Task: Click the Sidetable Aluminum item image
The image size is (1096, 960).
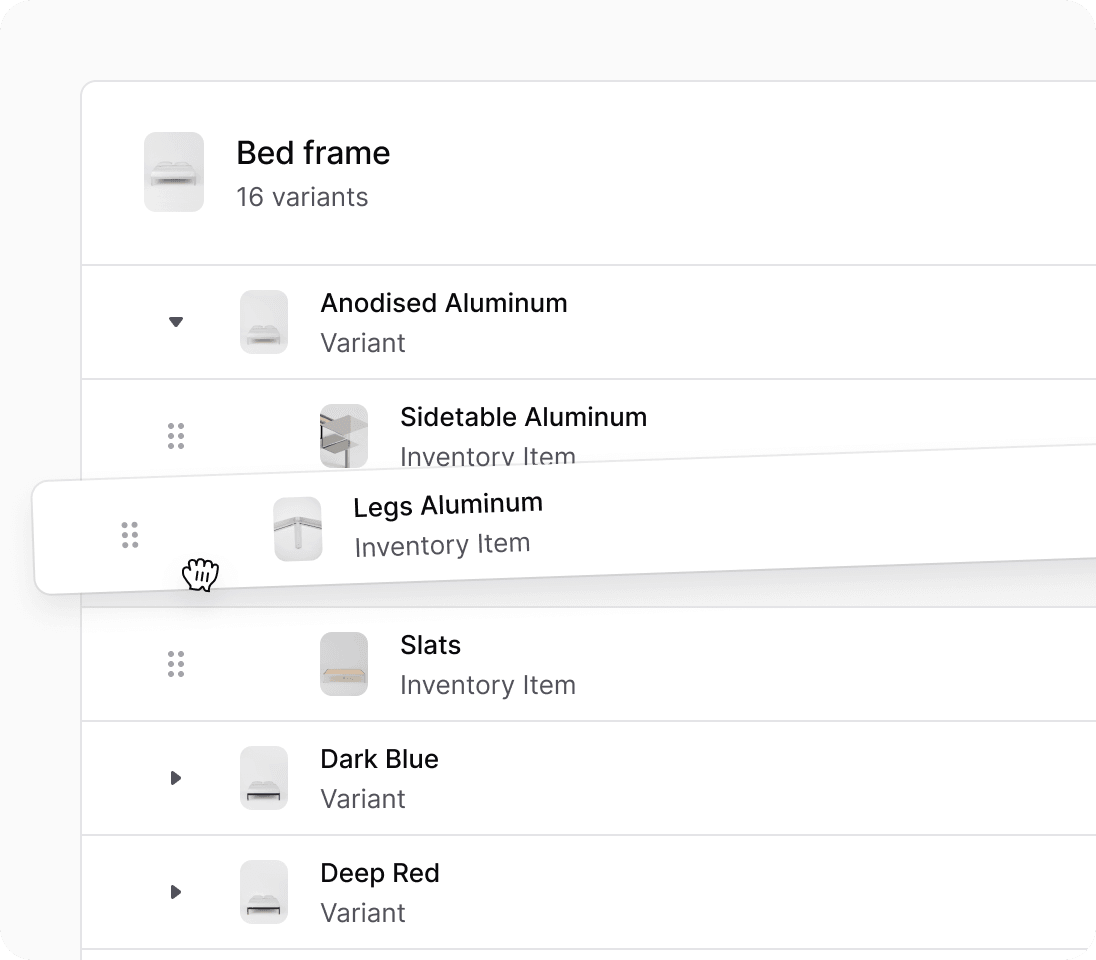Action: [344, 436]
